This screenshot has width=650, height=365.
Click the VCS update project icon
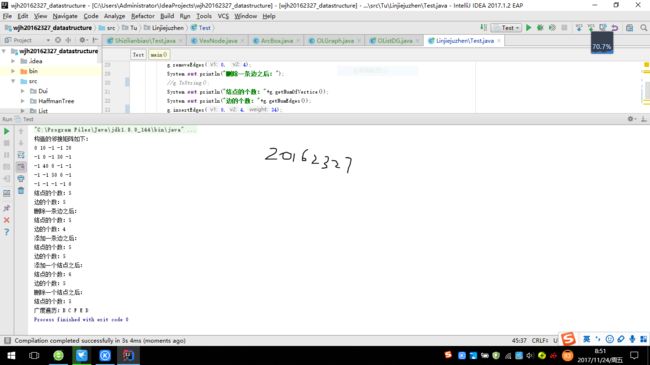(579, 28)
